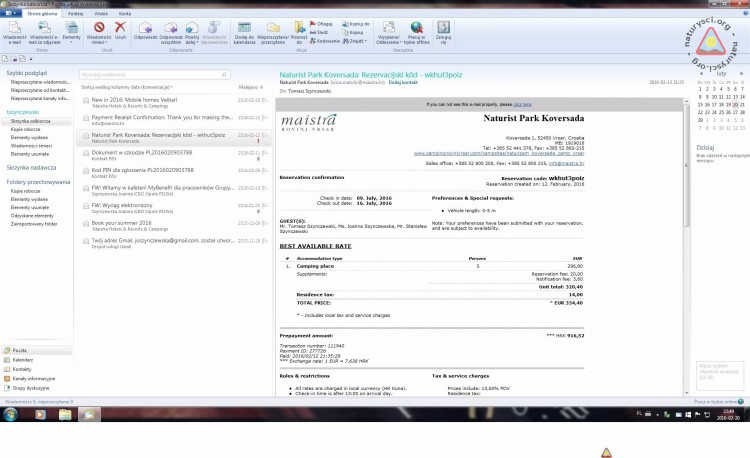The height and width of the screenshot is (458, 750).
Task: Select 'Dokument w sztodze' email
Action: (x=175, y=155)
